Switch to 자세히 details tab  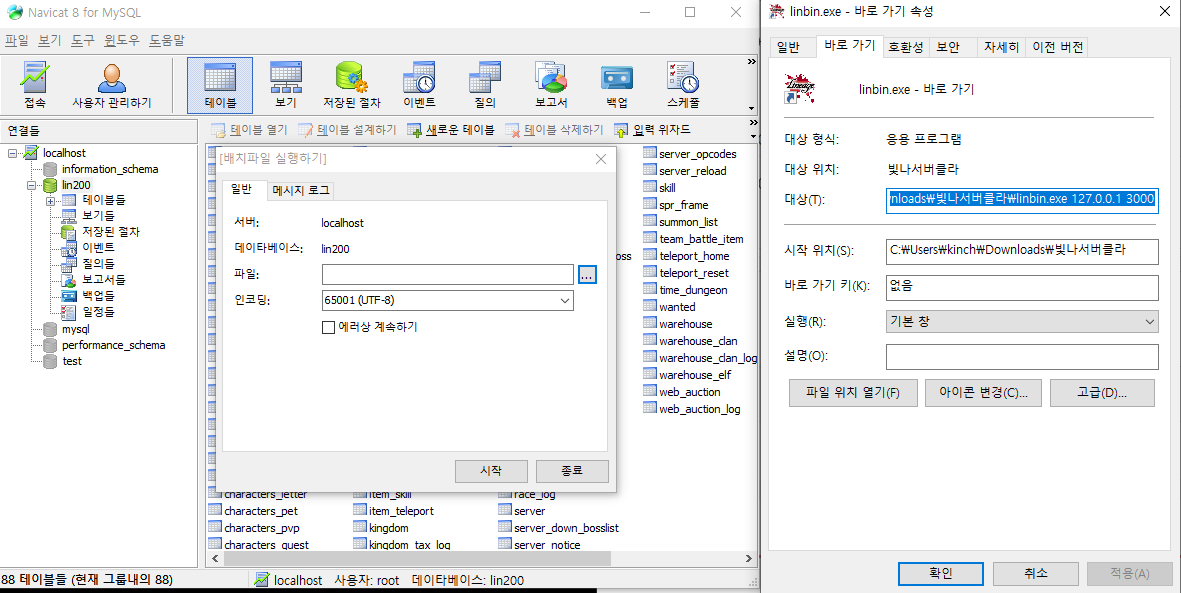click(1001, 47)
